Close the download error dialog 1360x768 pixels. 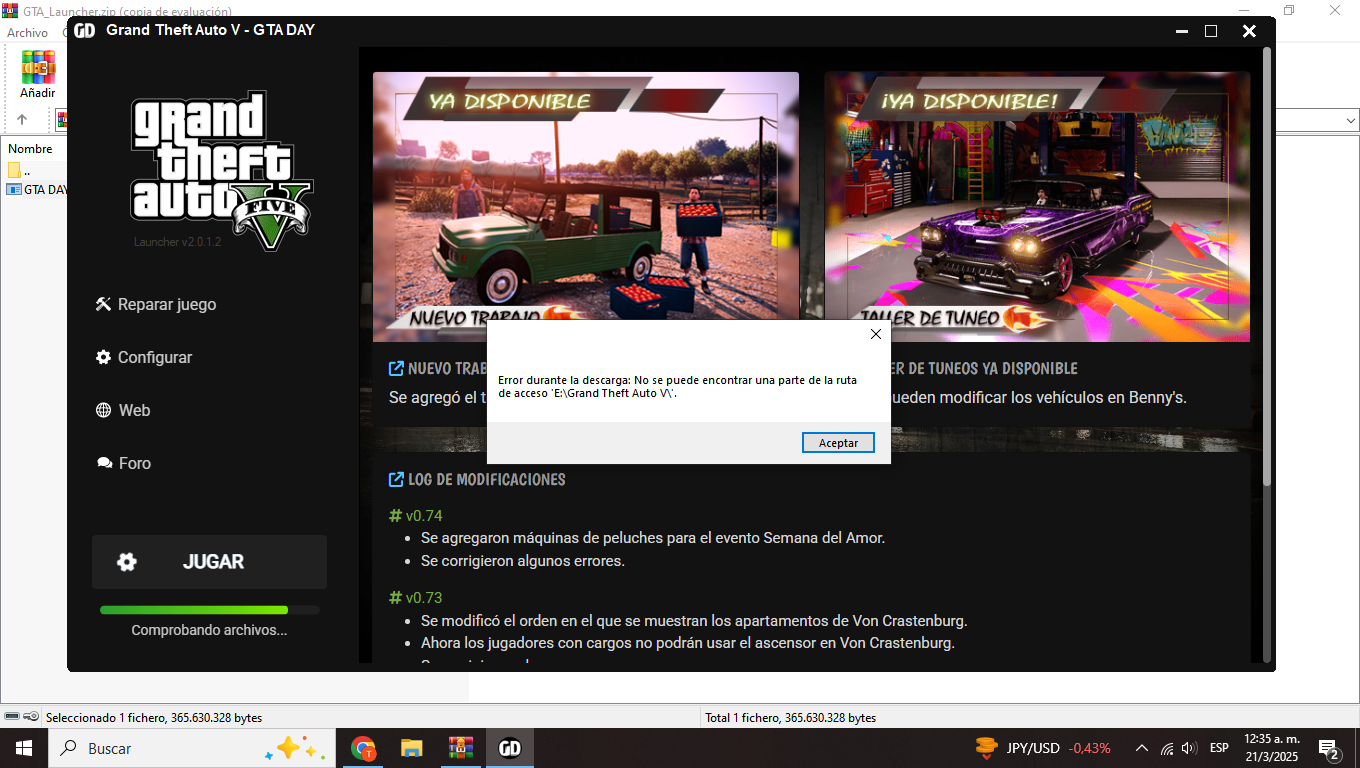point(875,334)
